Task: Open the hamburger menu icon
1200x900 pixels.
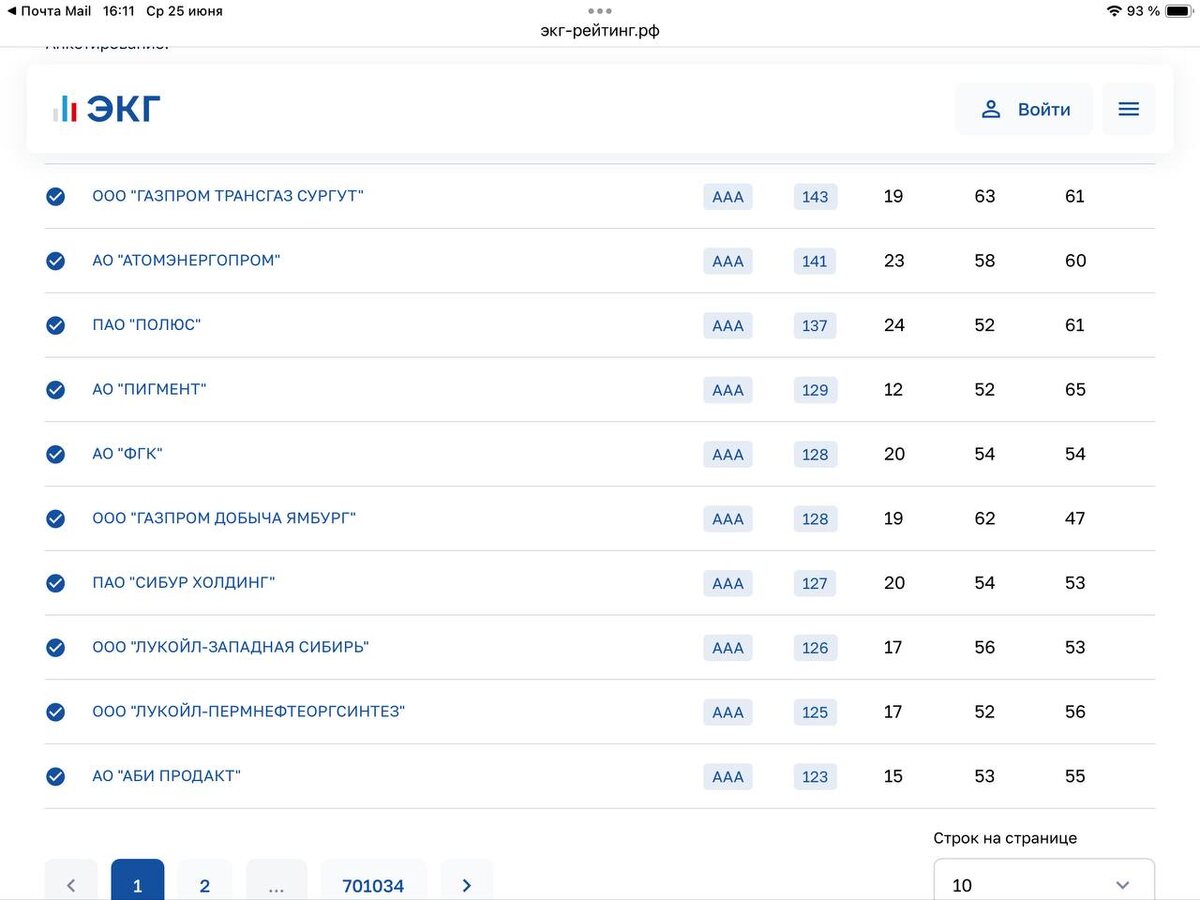Action: click(x=1128, y=109)
